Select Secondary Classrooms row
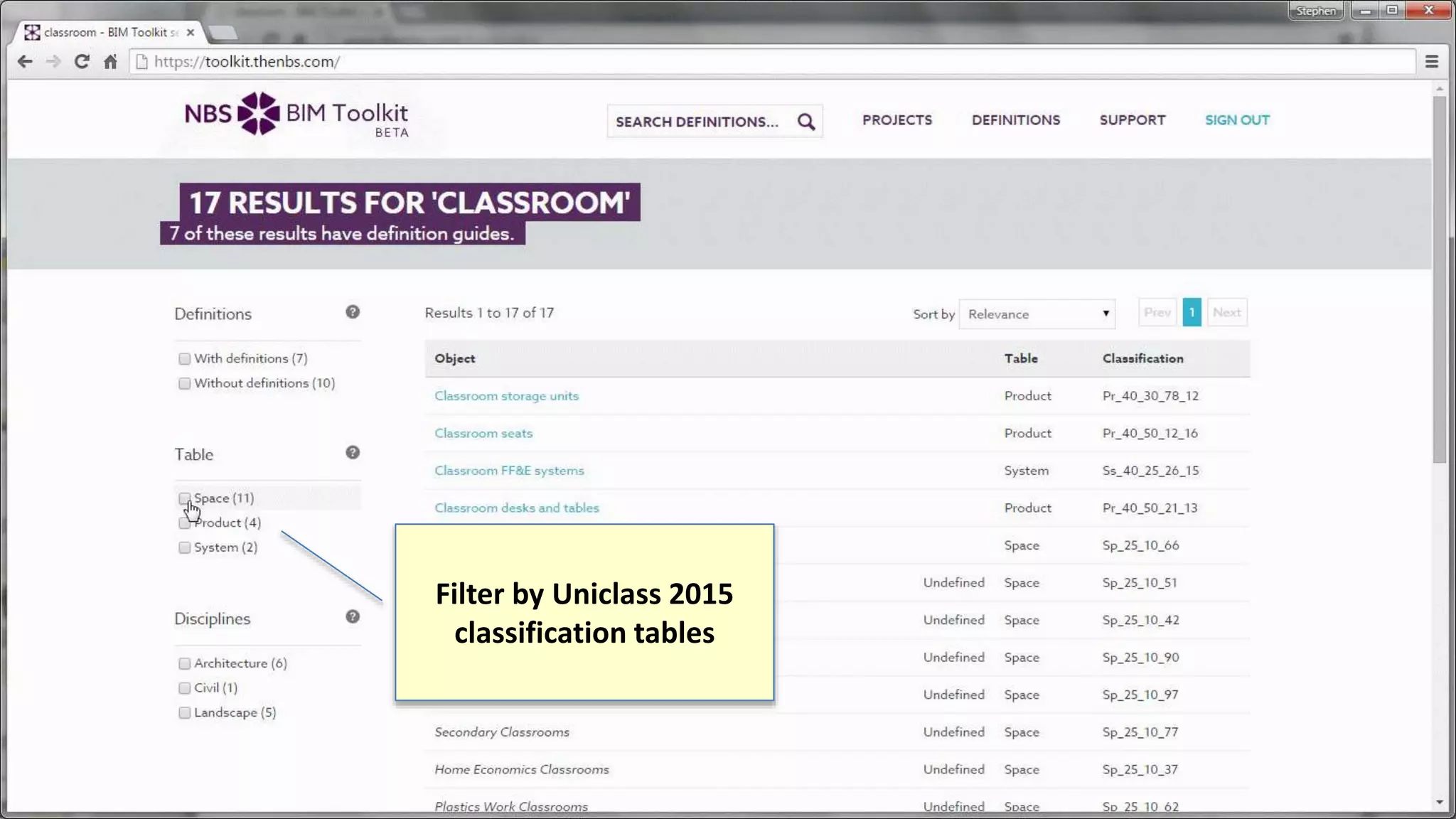Image resolution: width=1456 pixels, height=819 pixels. pos(837,732)
